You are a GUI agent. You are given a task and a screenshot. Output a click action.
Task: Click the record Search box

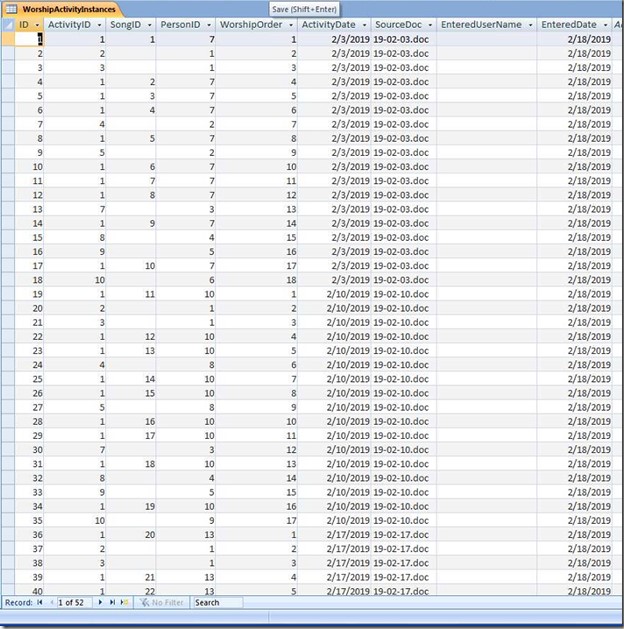click(x=218, y=603)
